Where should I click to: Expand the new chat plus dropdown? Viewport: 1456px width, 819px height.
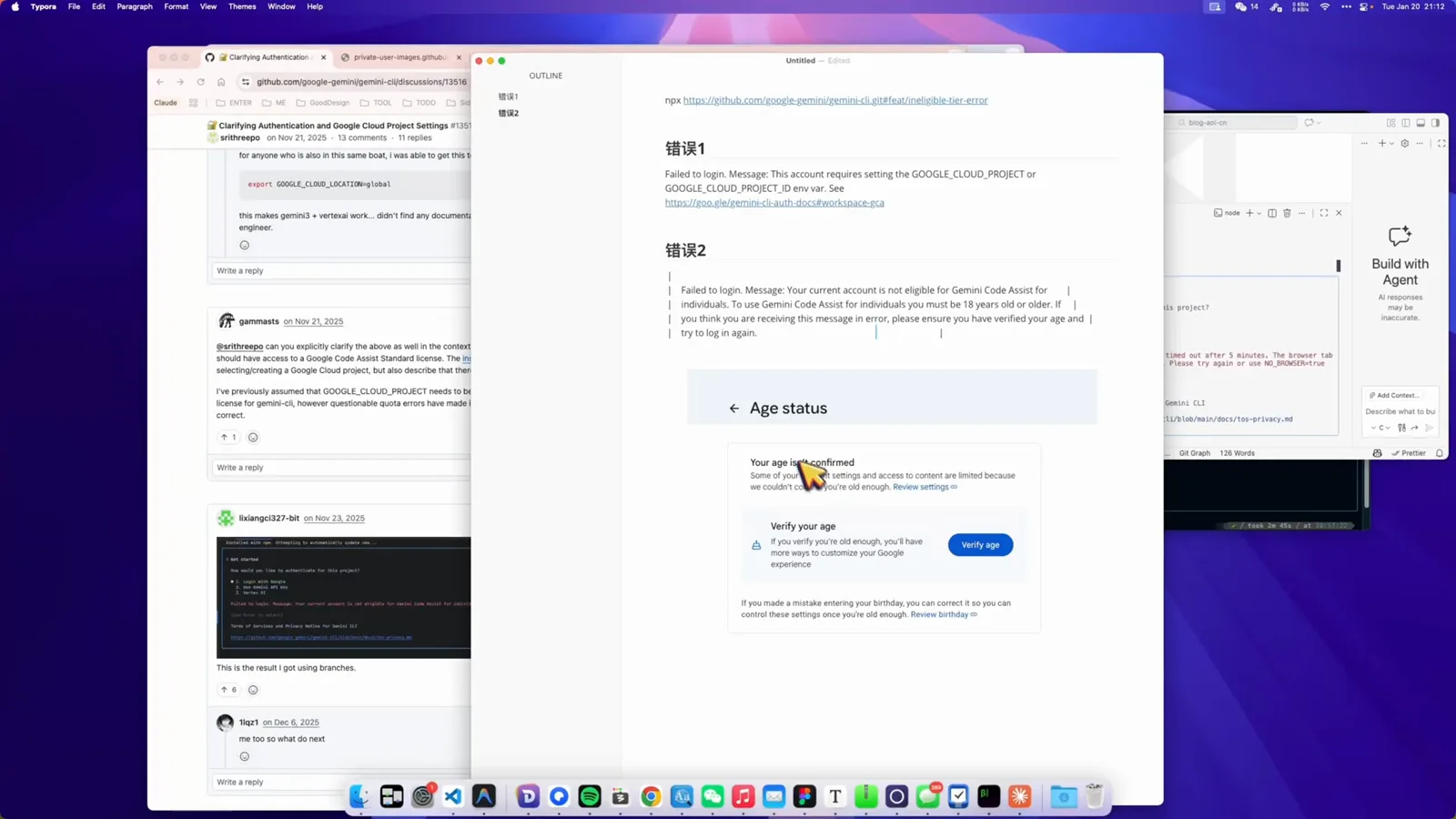click(x=1391, y=143)
